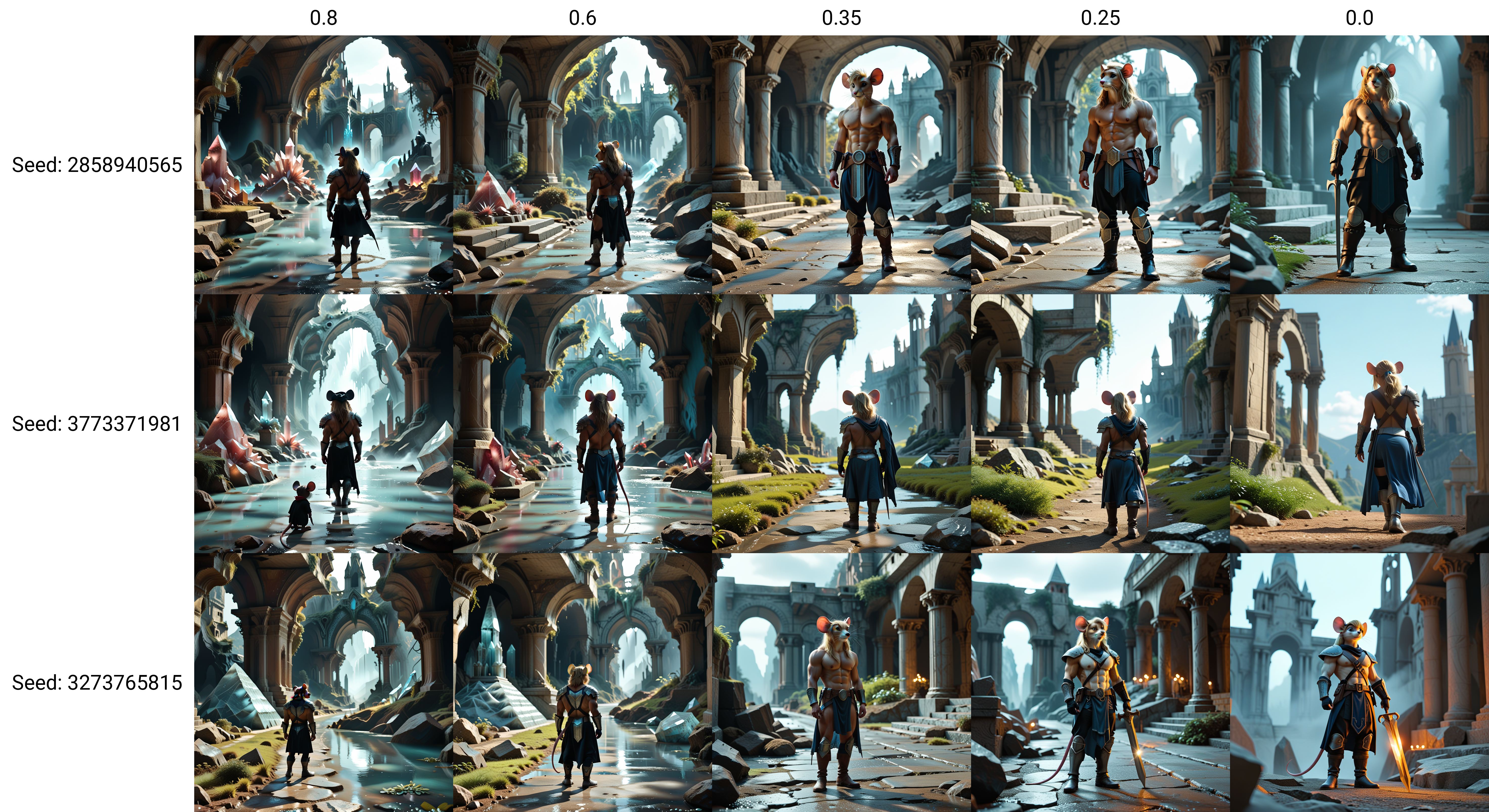This screenshot has height=812, width=1489.
Task: Click image at column 0.0, seed 3273765815
Action: 1360,683
